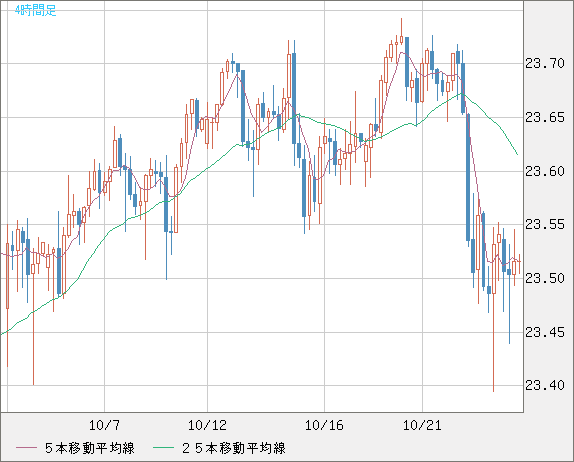
Task: Click the 10/16 date axis label
Action: point(324,425)
